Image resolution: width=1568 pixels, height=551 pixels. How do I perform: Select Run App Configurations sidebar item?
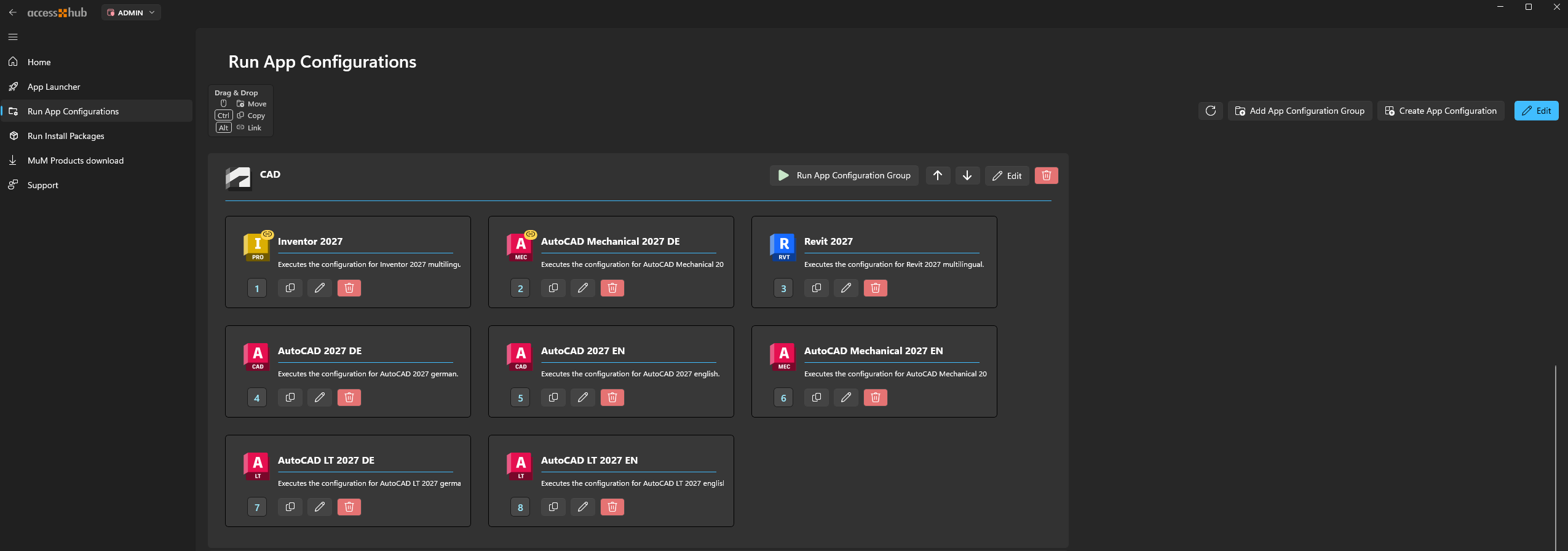click(97, 111)
